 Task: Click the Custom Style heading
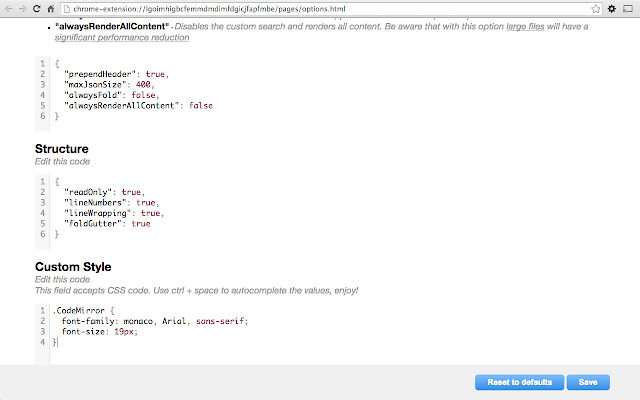coord(73,267)
